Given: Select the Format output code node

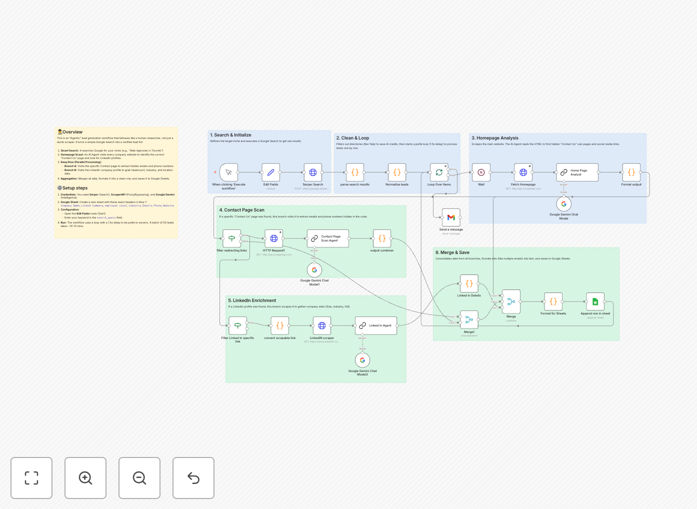Looking at the screenshot, I should pyautogui.click(x=631, y=172).
